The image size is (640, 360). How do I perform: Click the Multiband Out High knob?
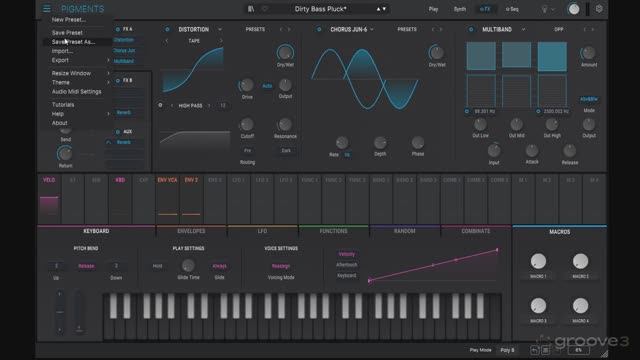[552, 124]
